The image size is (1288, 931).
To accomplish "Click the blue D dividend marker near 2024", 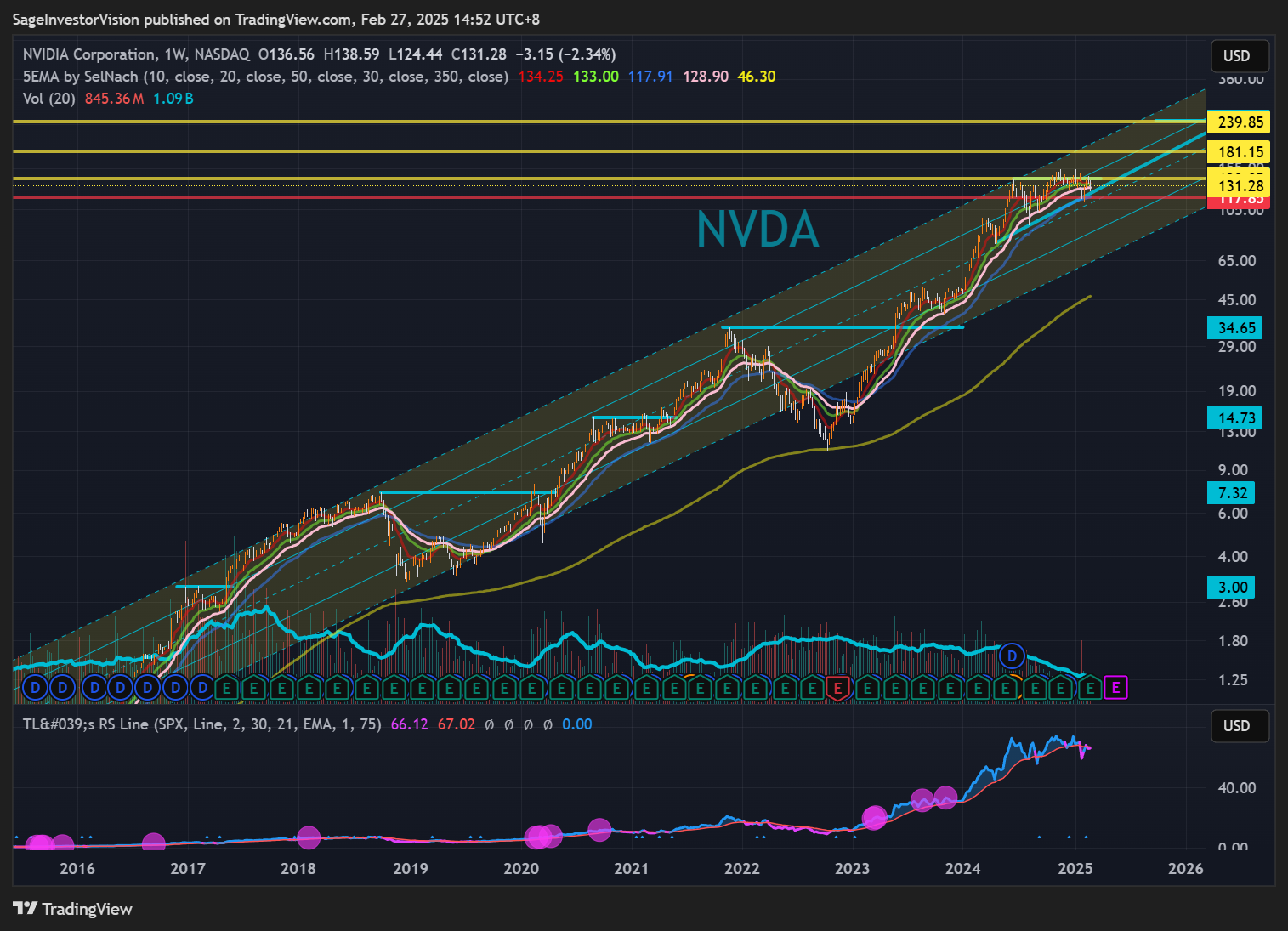I will (x=1012, y=656).
